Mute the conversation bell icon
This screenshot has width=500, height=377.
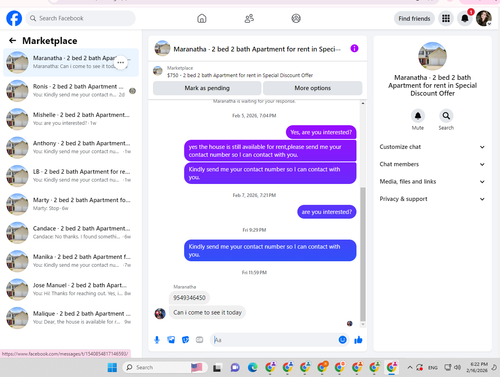coord(418,116)
